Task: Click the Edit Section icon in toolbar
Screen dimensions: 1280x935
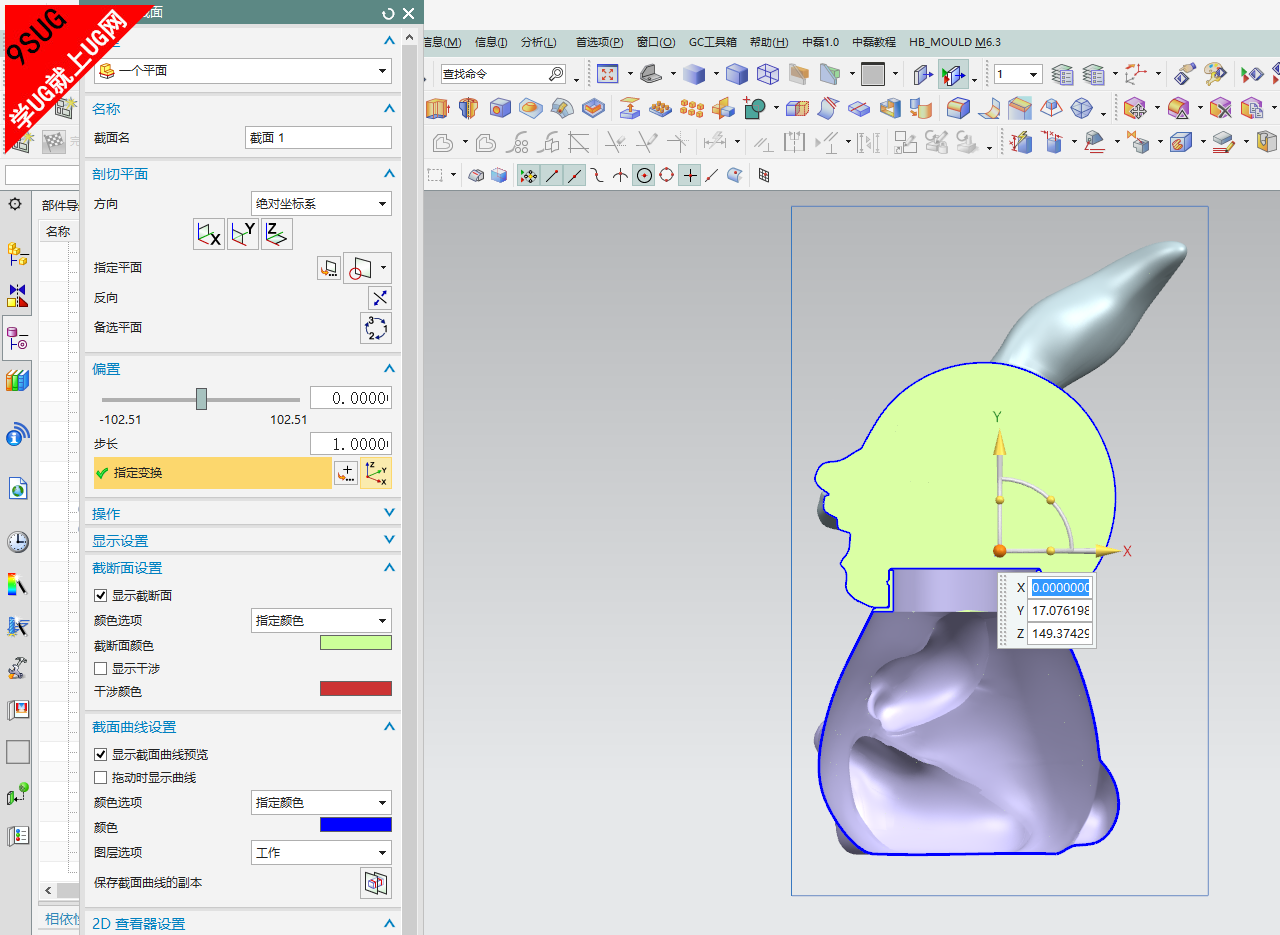Action: (923, 74)
